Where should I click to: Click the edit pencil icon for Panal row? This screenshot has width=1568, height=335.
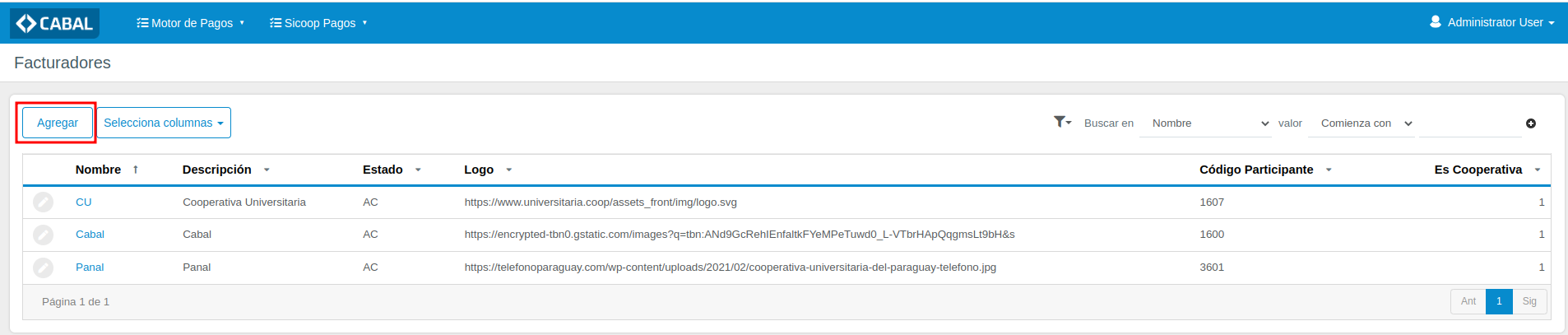point(43,268)
